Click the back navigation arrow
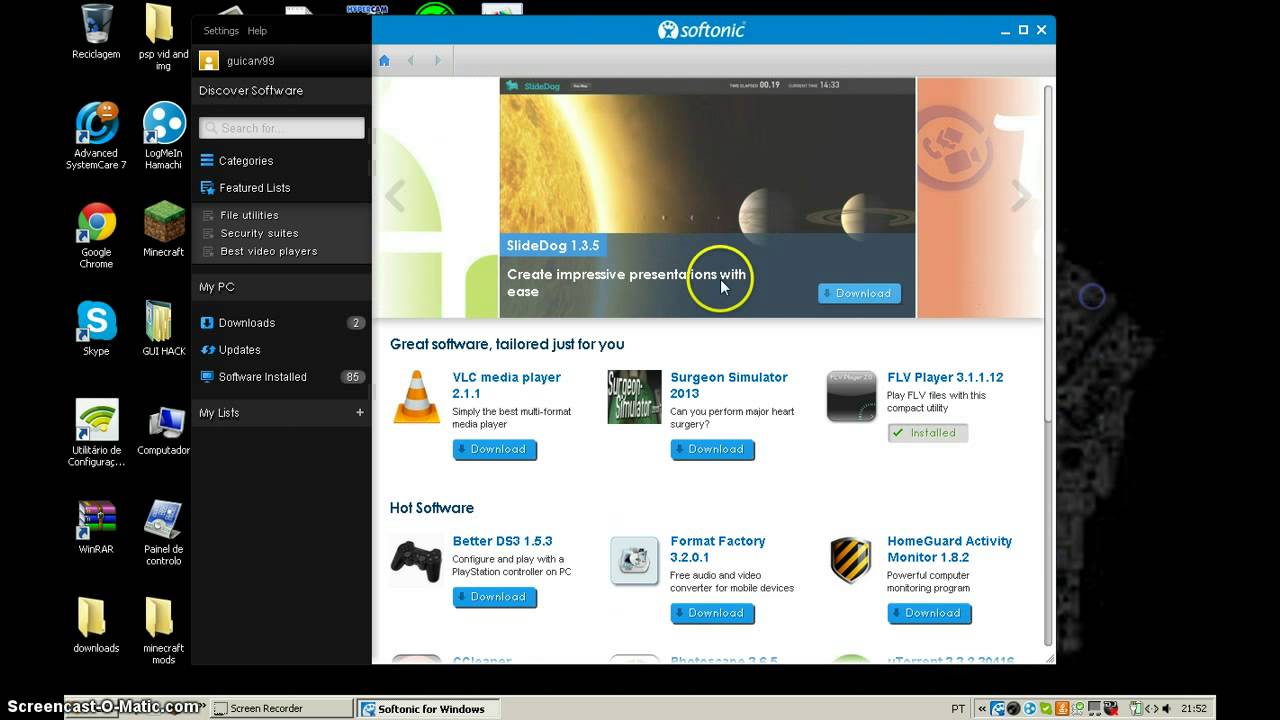 pyautogui.click(x=411, y=61)
